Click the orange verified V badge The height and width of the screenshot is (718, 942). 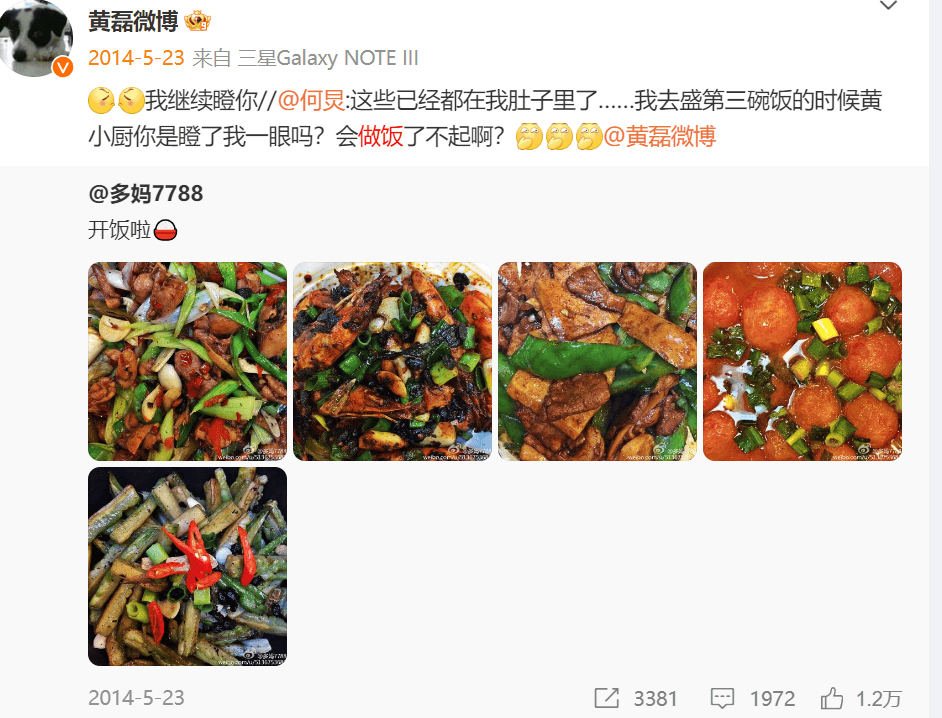(x=62, y=67)
